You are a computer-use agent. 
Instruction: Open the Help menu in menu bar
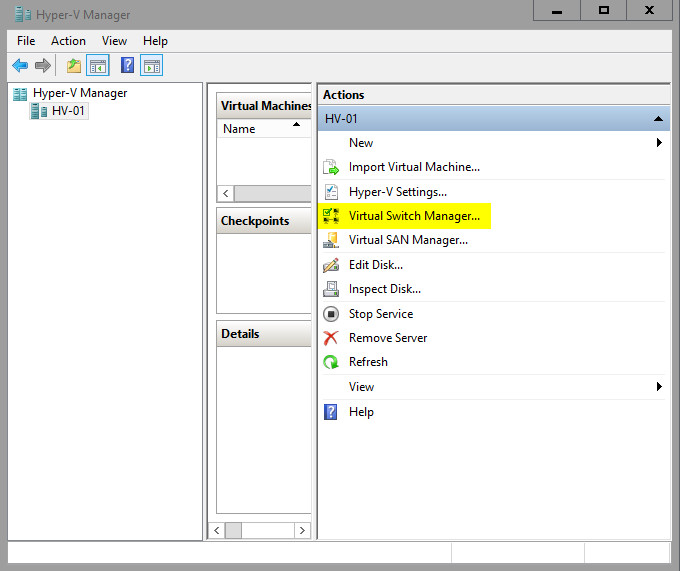(155, 41)
